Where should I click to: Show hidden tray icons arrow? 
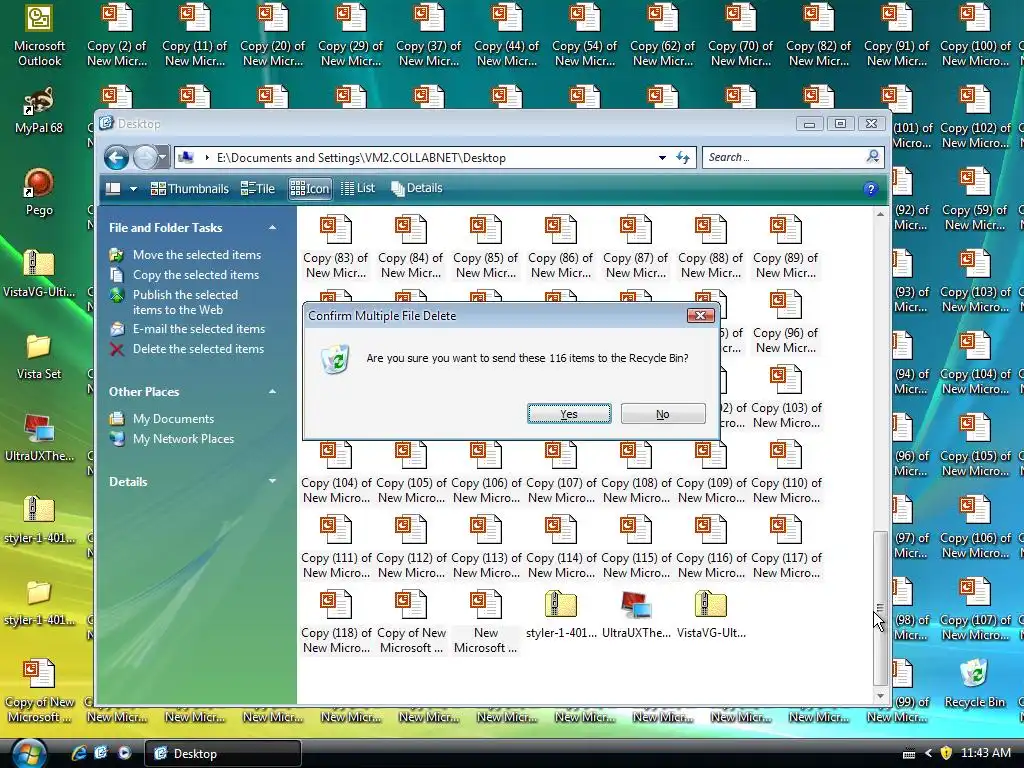click(928, 753)
